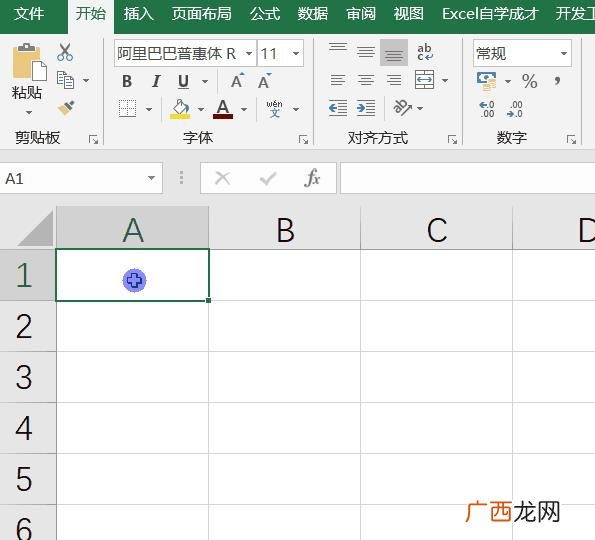Open Excel自学成才 tab
The height and width of the screenshot is (540, 595).
pyautogui.click(x=490, y=14)
